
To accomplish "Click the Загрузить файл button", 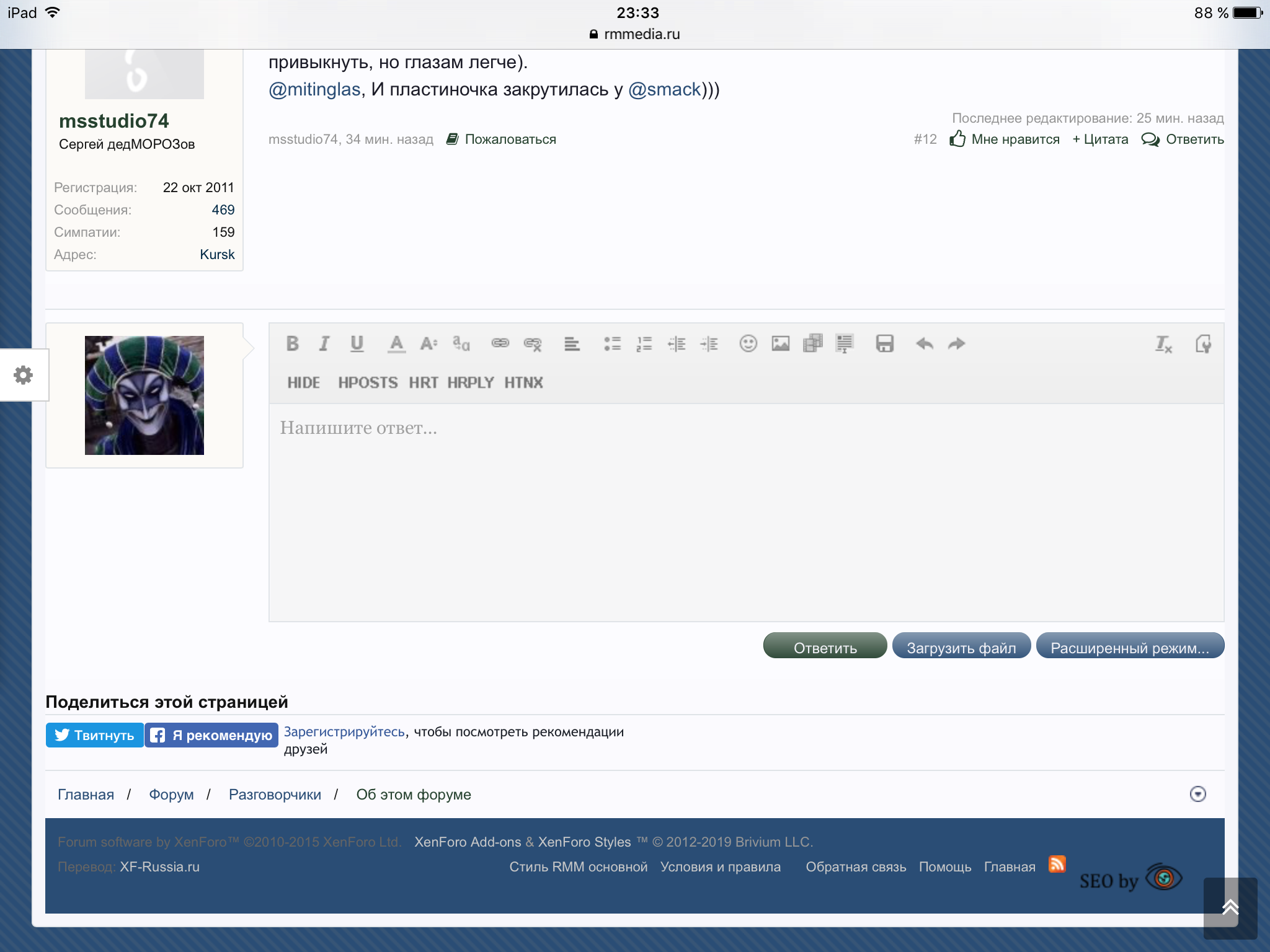I will (961, 647).
